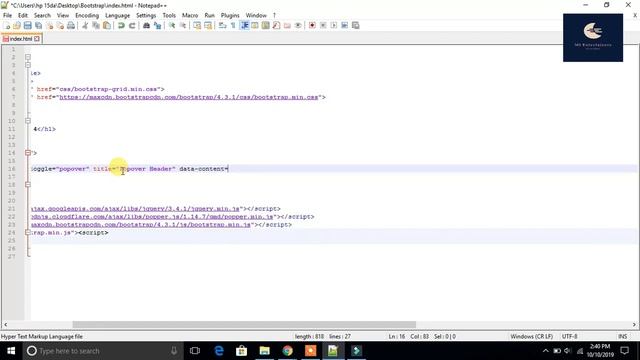
Task: Zoom out using the toolbar icon
Action: coord(183,25)
